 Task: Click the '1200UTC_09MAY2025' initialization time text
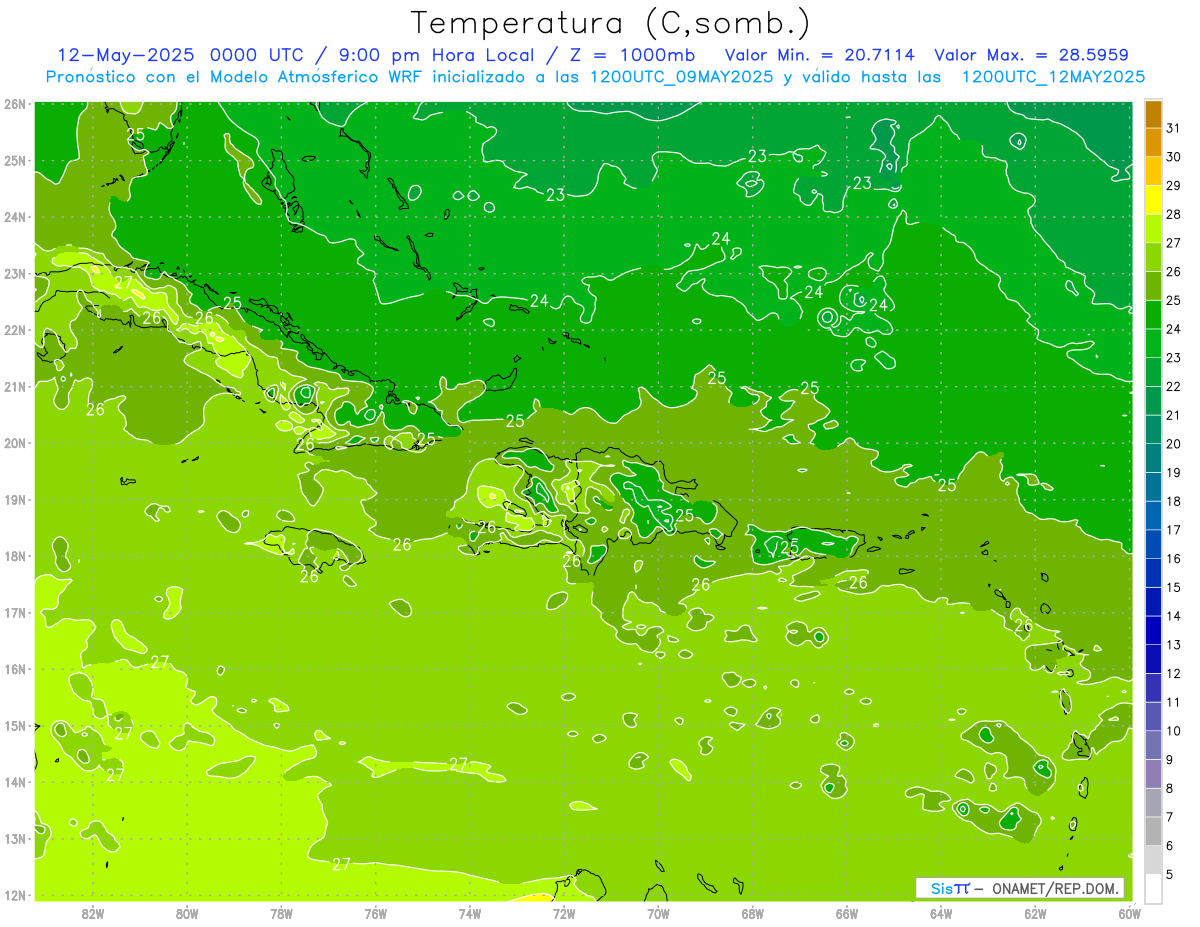(x=681, y=76)
